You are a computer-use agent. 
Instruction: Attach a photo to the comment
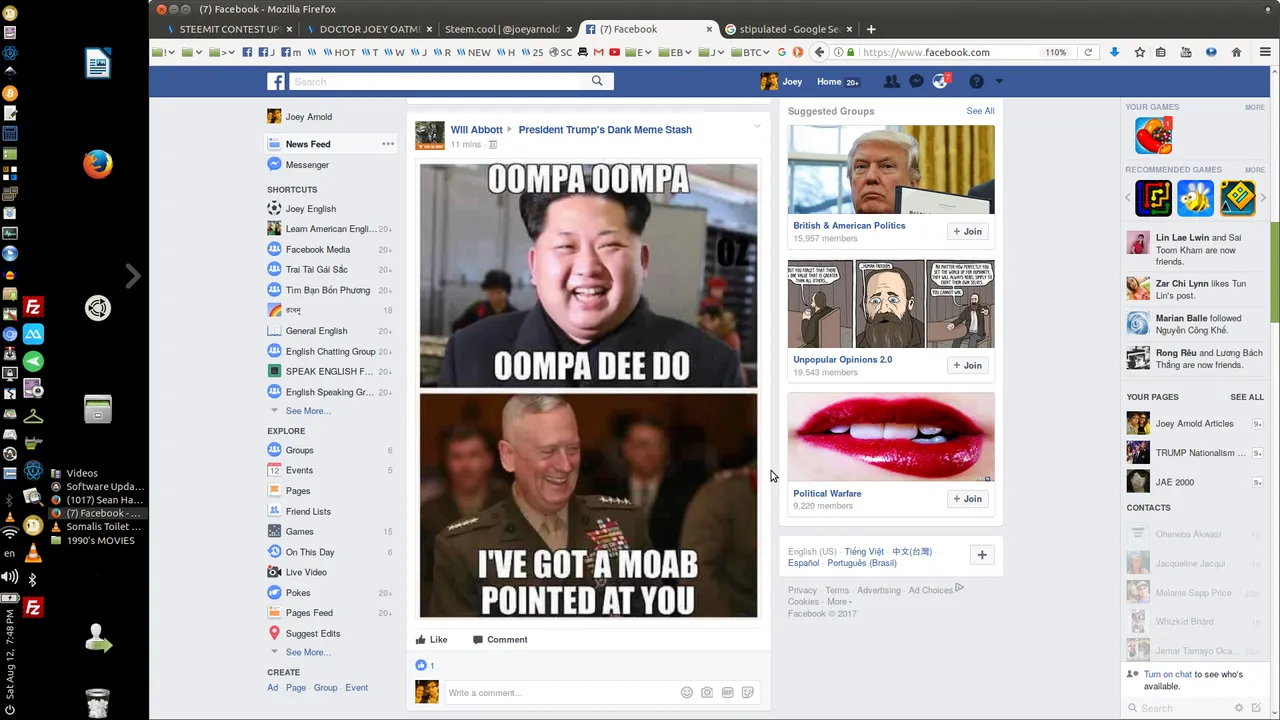[707, 692]
